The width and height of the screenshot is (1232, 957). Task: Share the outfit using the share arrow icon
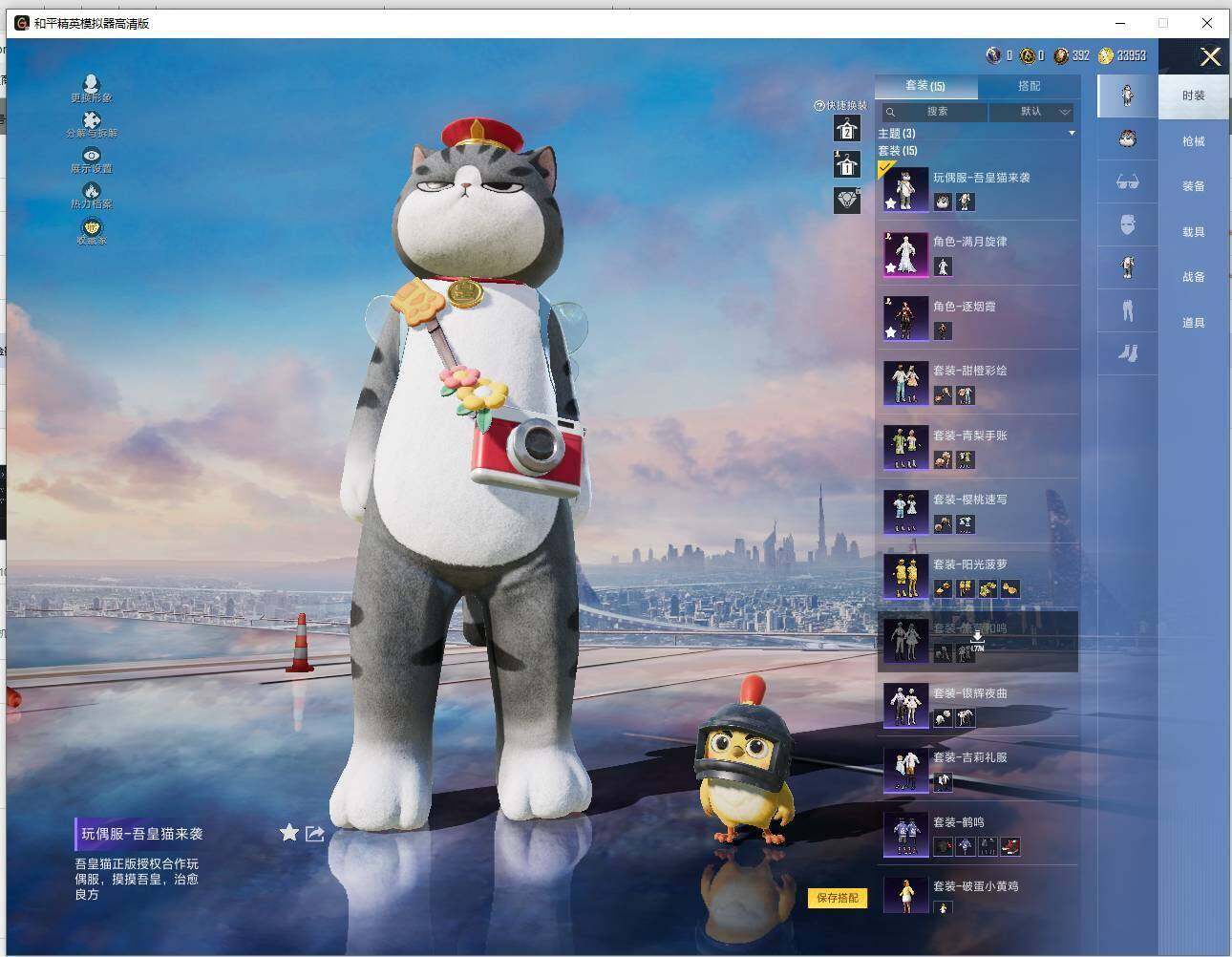click(314, 834)
